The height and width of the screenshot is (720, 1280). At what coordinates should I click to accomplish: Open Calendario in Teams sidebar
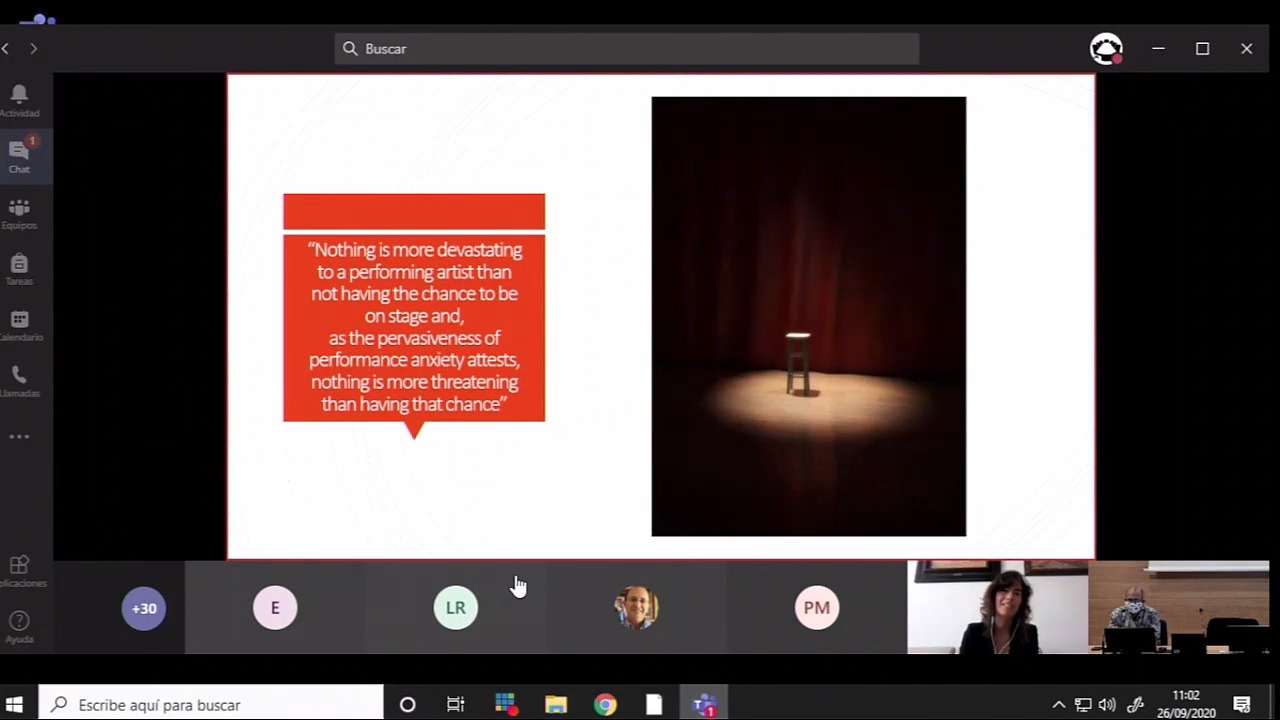19,324
